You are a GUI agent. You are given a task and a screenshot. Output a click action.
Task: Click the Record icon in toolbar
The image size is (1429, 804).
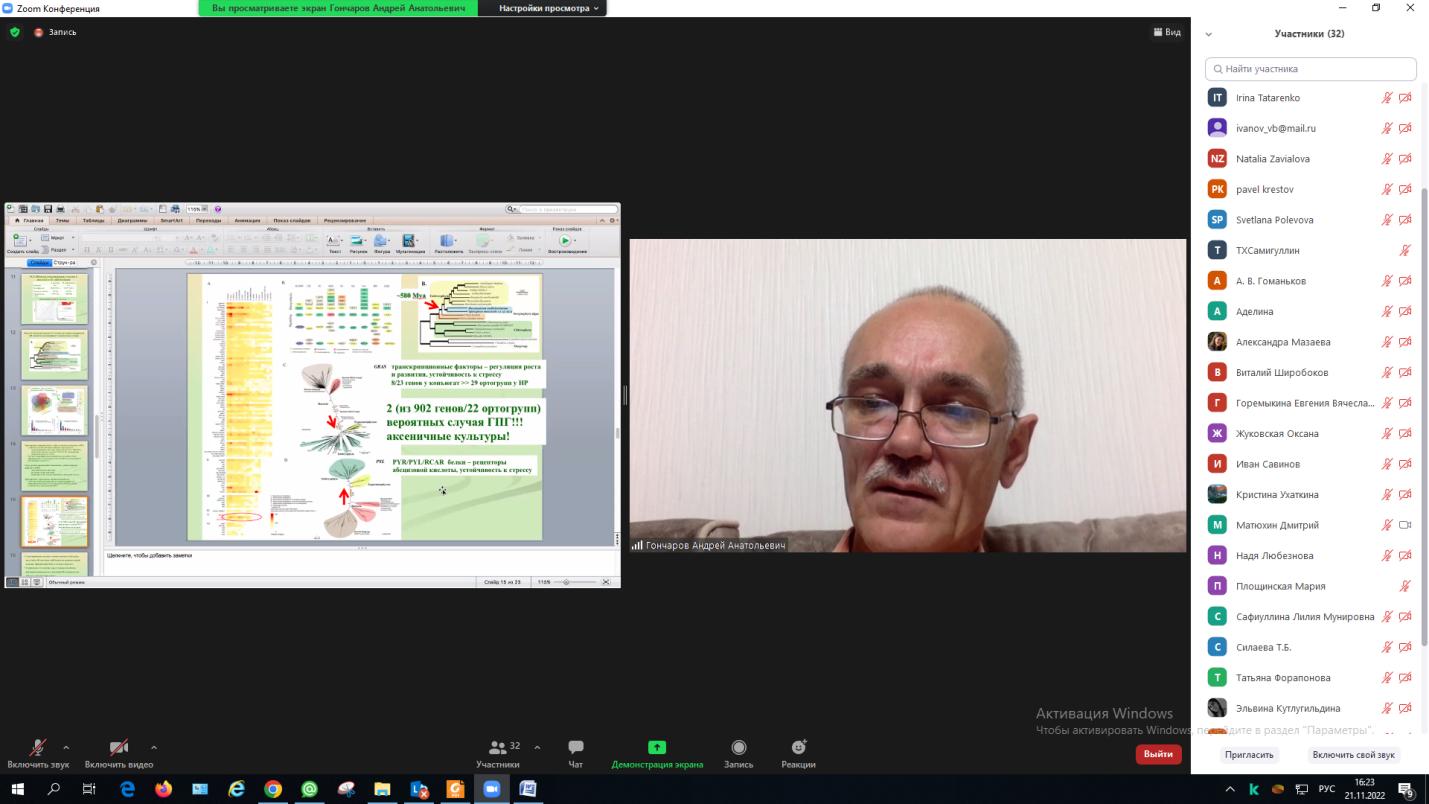coord(738,748)
